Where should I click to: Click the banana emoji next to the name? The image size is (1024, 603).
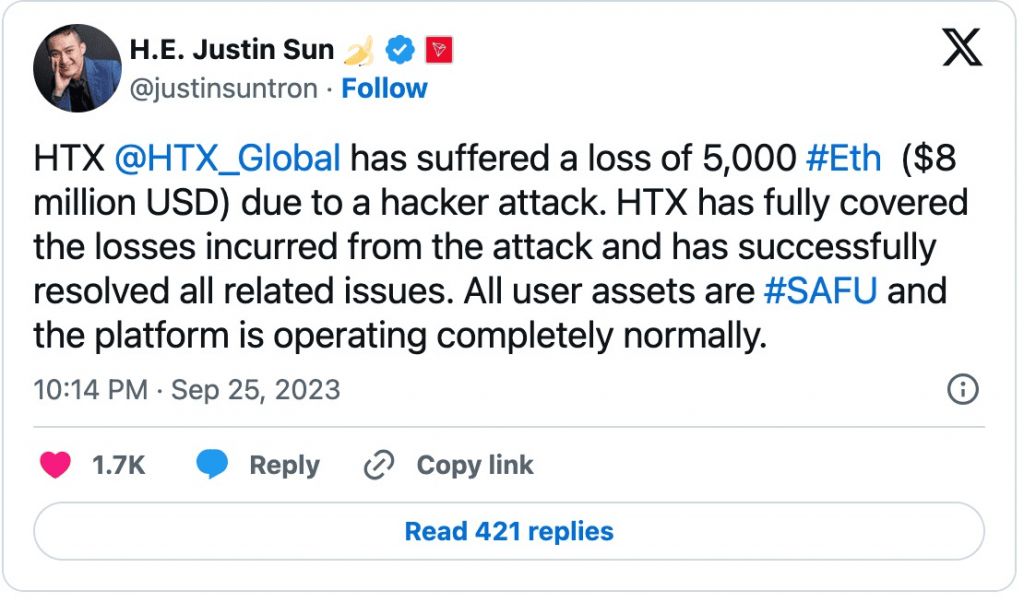point(358,48)
